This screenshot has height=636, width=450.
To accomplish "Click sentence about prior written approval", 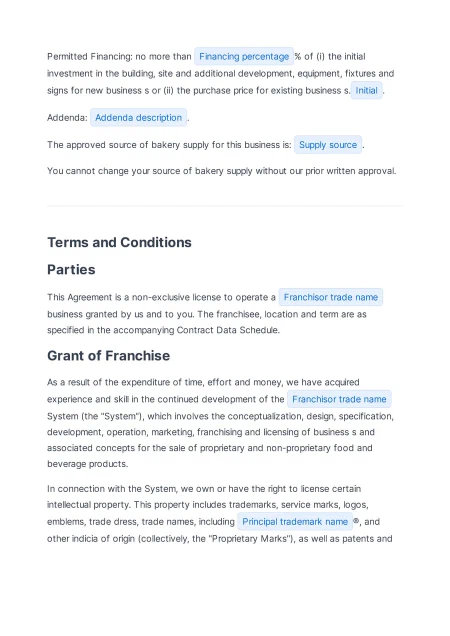I will [x=222, y=171].
